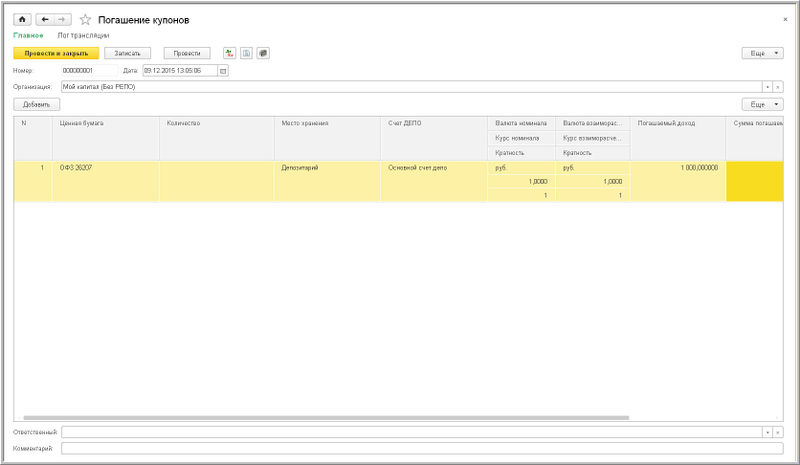Screen dimensions: 800x465
Task: Click the Записать button
Action: (x=127, y=53)
